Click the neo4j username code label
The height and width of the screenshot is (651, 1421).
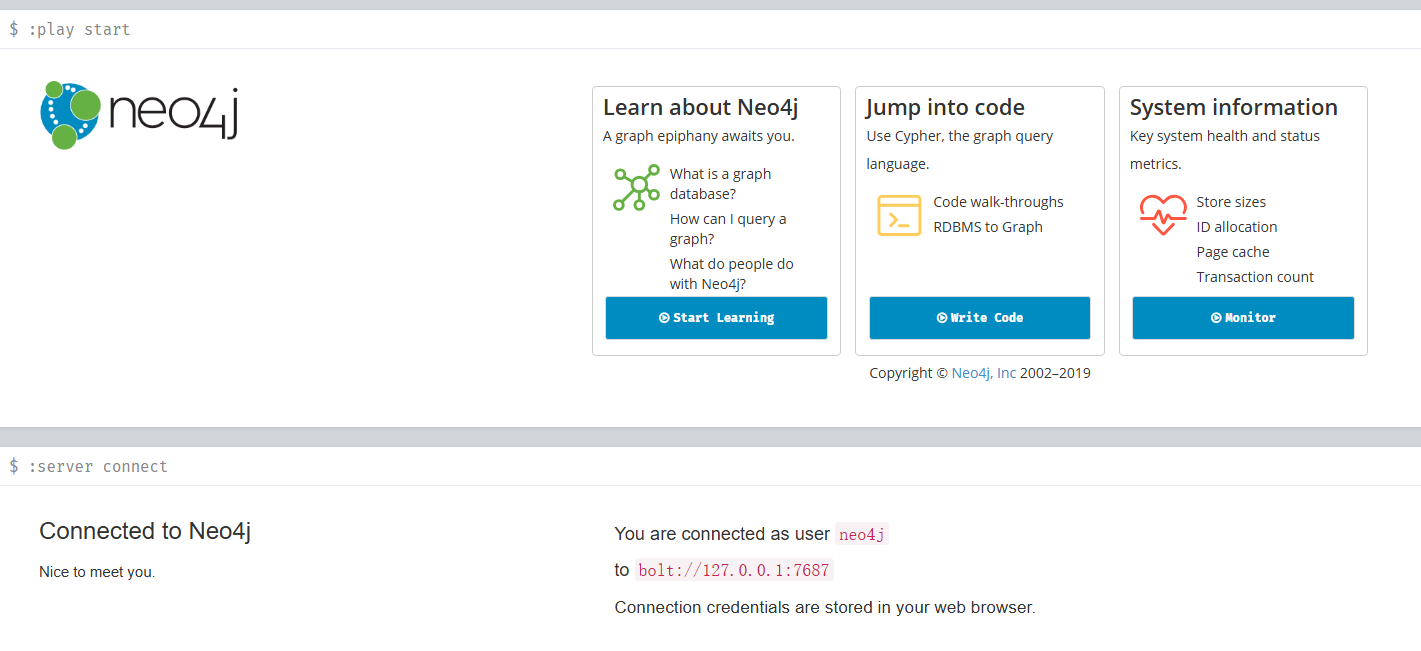[x=862, y=535]
